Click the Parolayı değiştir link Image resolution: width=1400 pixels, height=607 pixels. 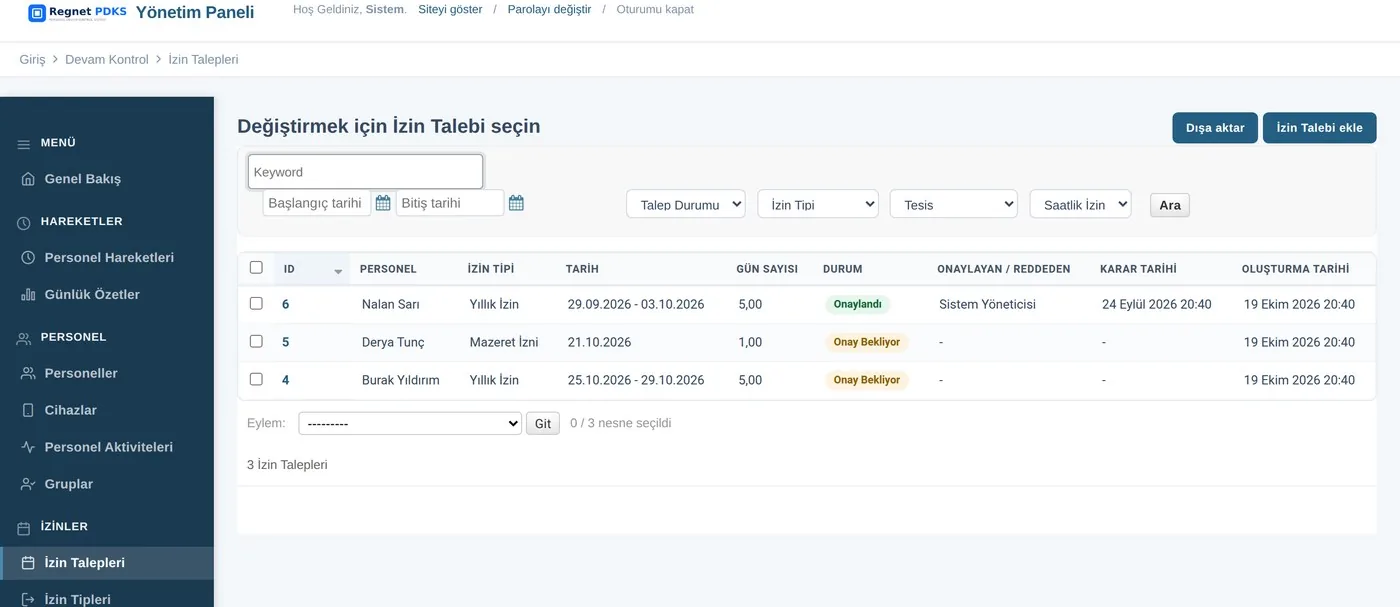[549, 9]
